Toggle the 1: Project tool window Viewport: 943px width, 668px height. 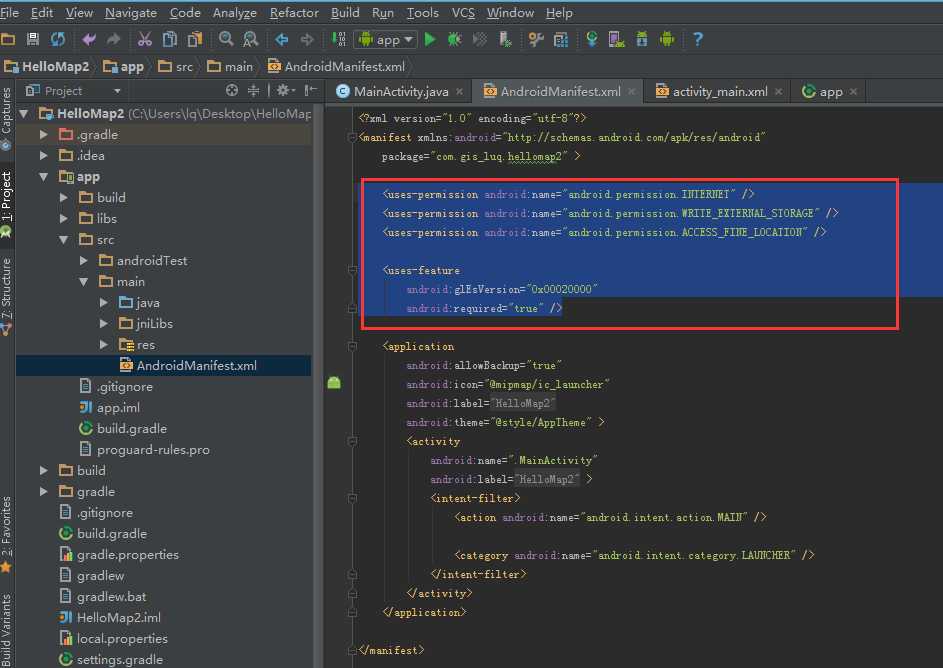point(7,198)
